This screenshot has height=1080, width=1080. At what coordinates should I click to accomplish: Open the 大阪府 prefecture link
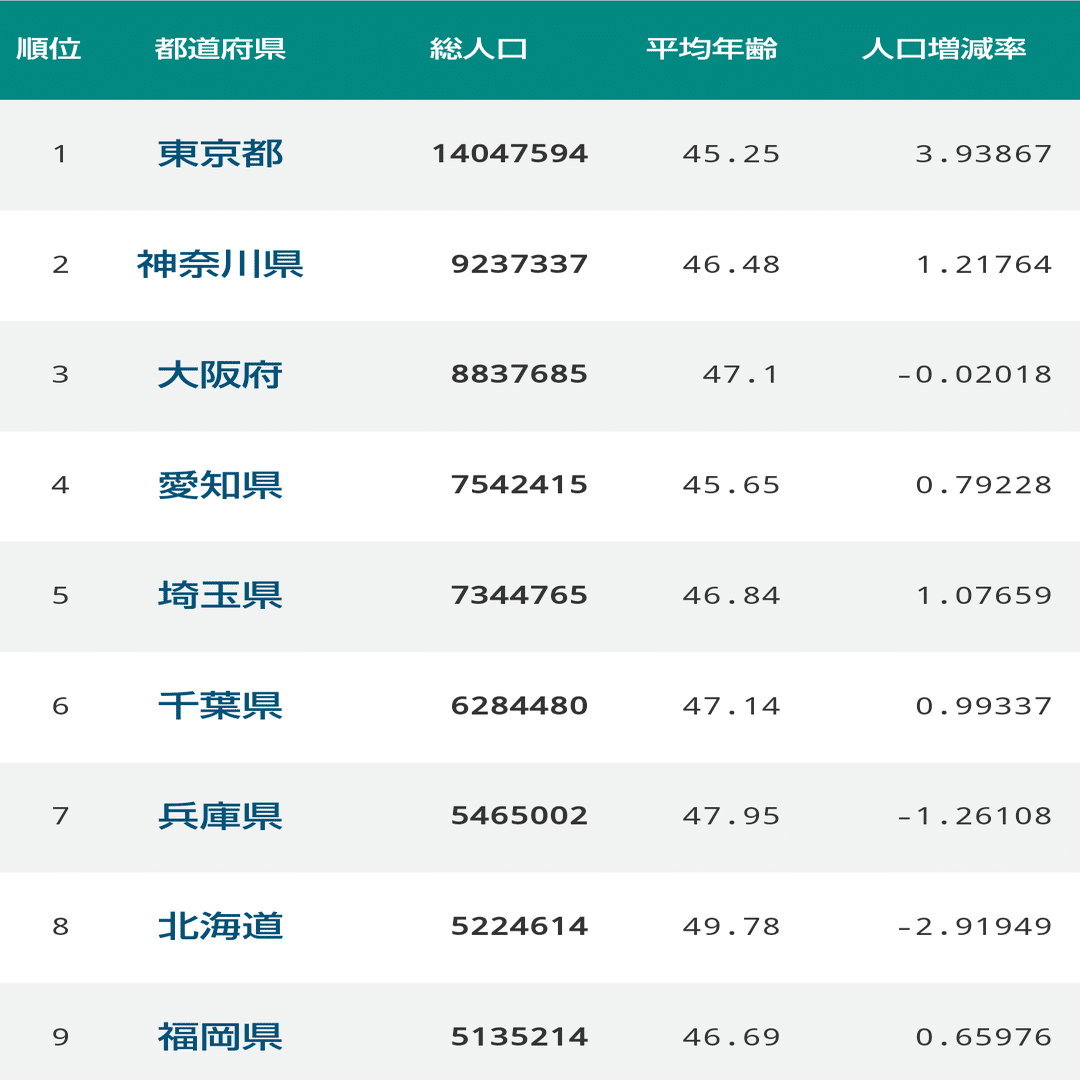point(220,375)
